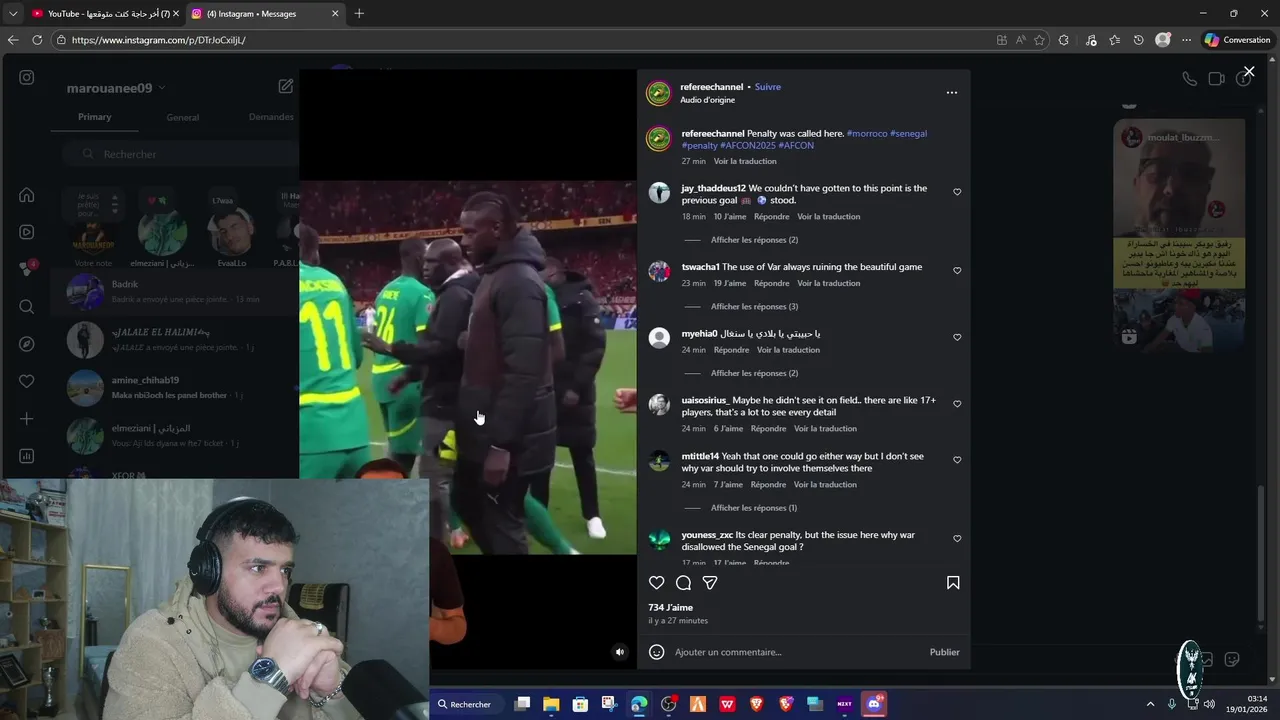Open Edge browser extensions icon
The image size is (1280, 720).
pos(1064,40)
